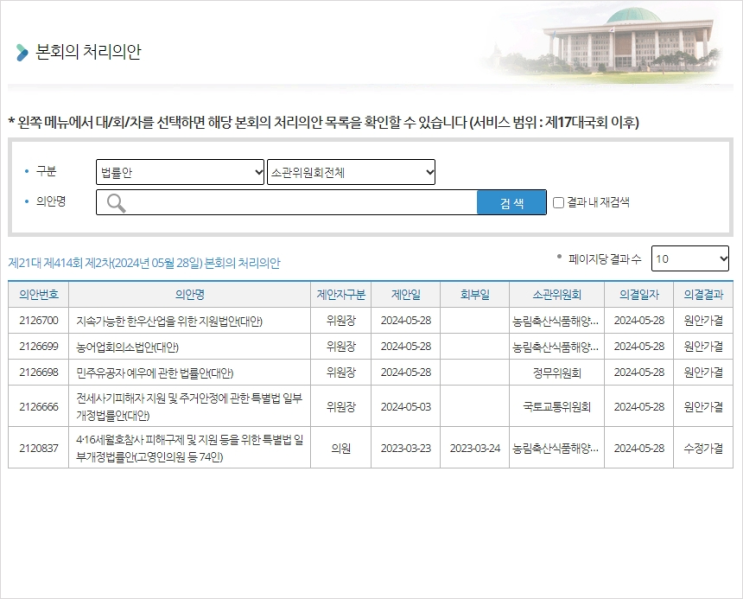Open bill 전세사기피해자 지원 특별법 일부개정법률안

(x=189, y=407)
